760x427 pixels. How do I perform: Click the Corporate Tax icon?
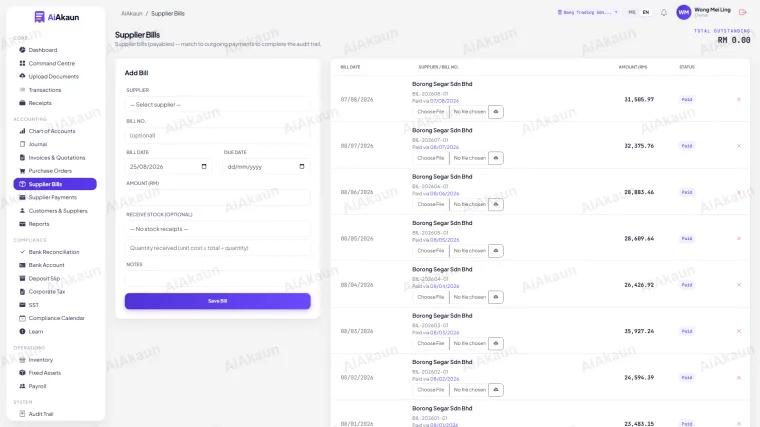(x=22, y=292)
